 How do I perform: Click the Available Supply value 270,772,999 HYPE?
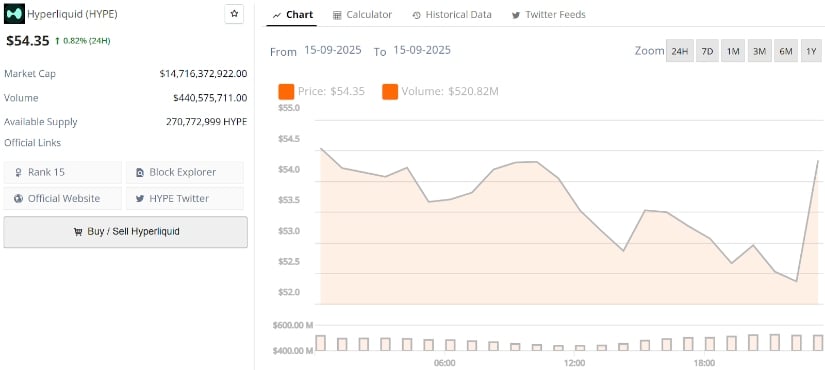[x=206, y=122]
